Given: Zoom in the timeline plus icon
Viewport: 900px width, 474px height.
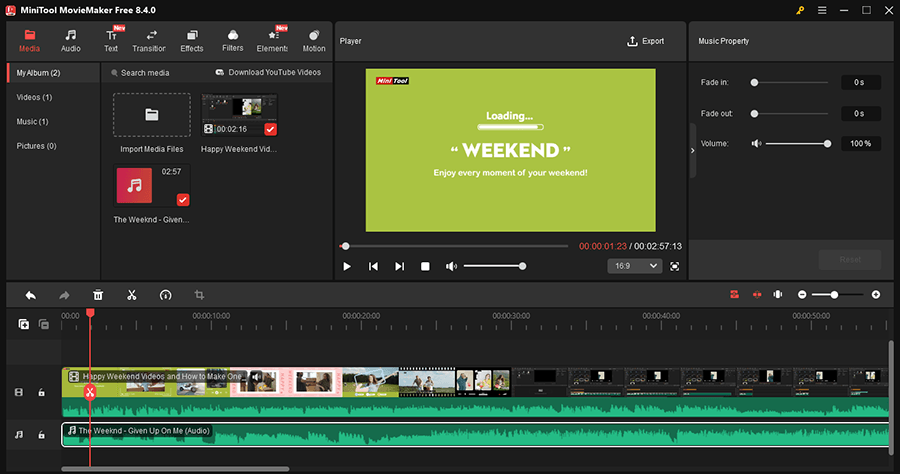Looking at the screenshot, I should tap(876, 294).
